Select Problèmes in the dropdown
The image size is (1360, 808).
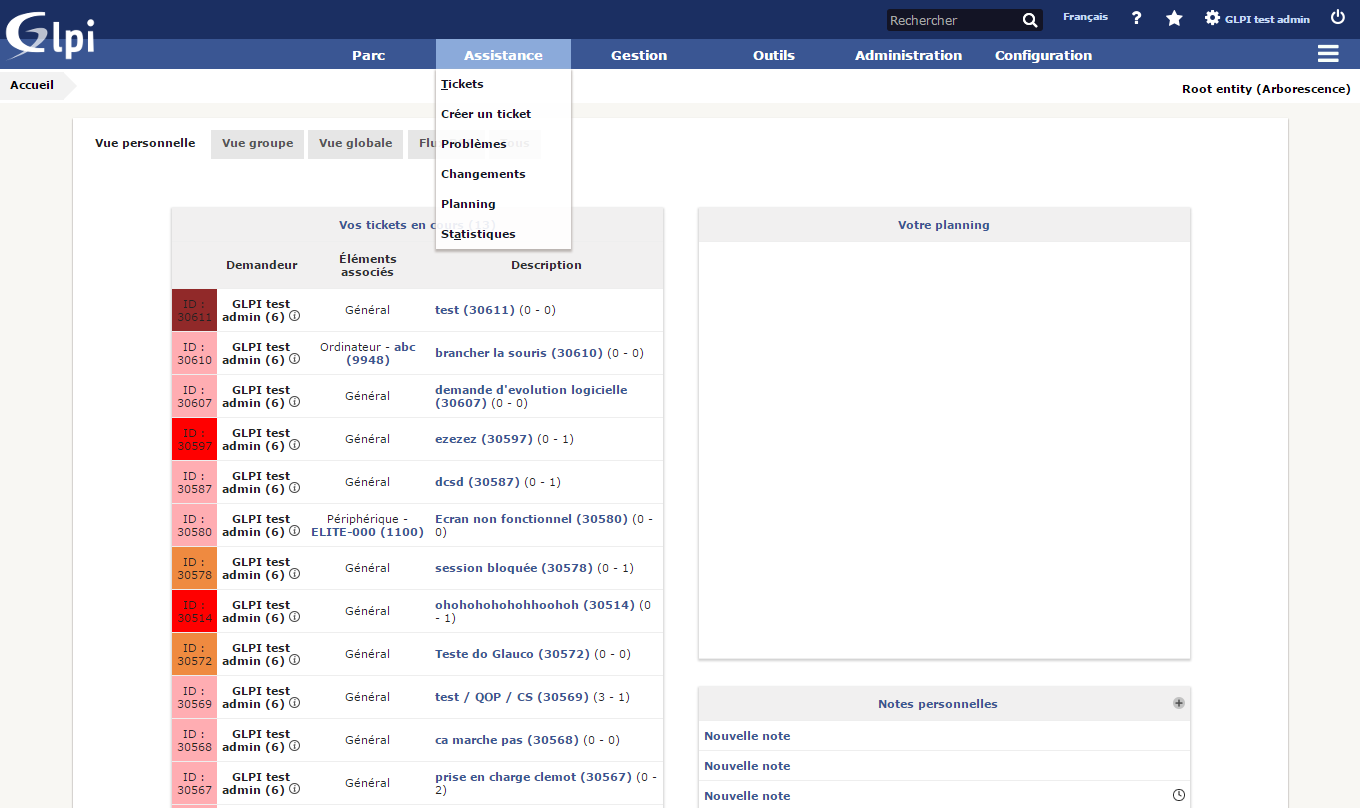coord(474,144)
